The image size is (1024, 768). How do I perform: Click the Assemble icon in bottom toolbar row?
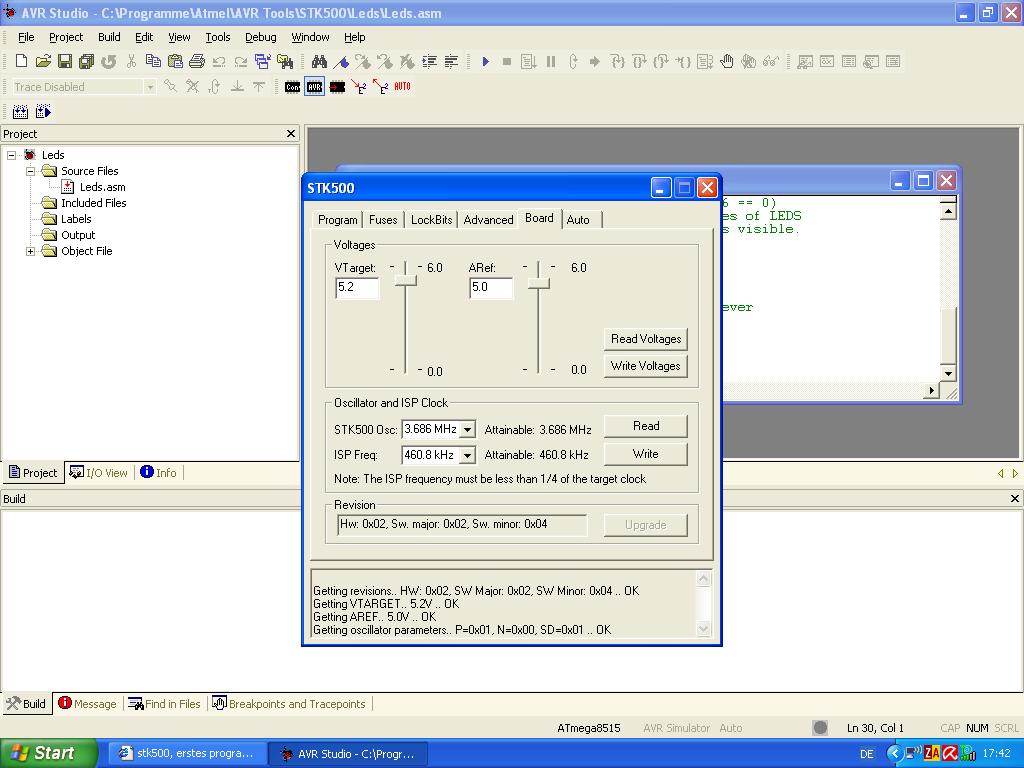[20, 112]
